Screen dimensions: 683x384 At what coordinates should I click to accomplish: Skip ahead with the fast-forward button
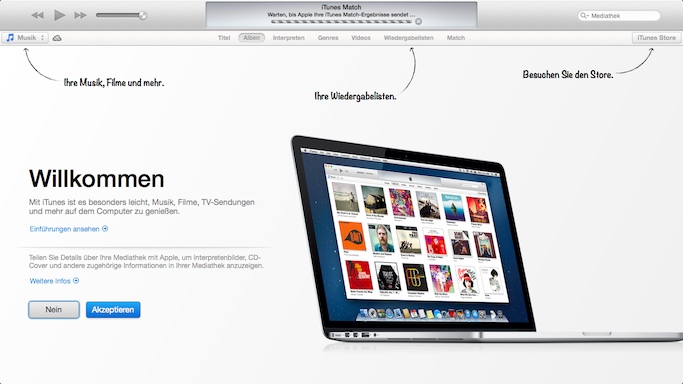pyautogui.click(x=80, y=15)
